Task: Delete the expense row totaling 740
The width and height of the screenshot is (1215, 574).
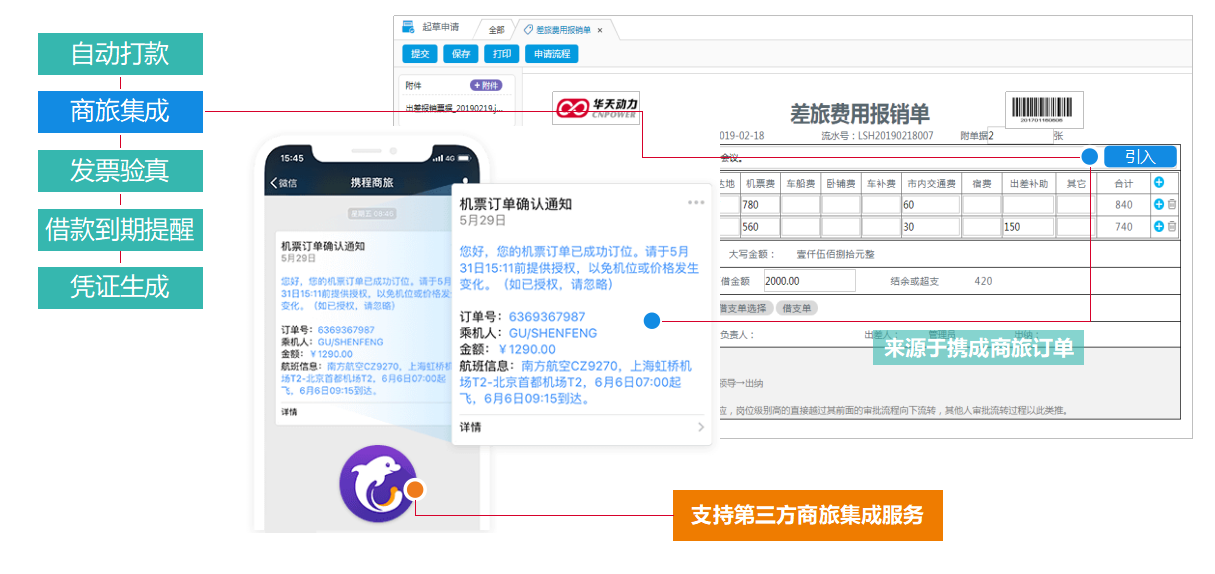Action: coord(1172,227)
